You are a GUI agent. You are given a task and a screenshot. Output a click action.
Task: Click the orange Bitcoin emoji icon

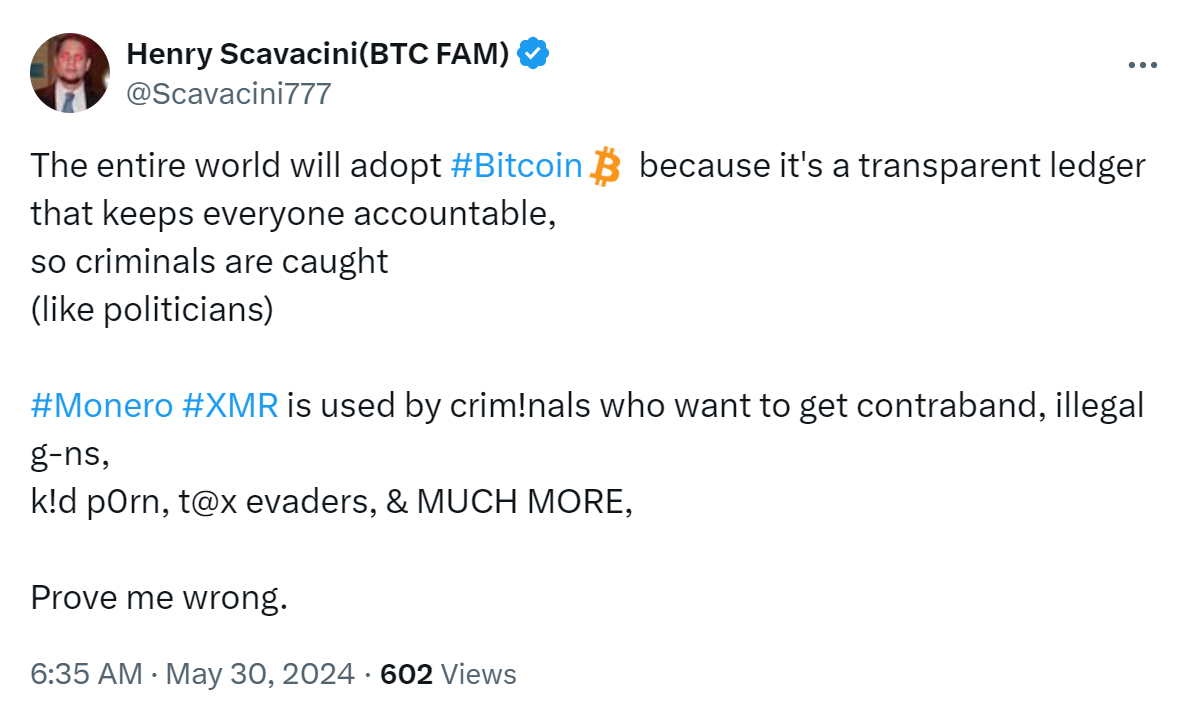click(605, 166)
